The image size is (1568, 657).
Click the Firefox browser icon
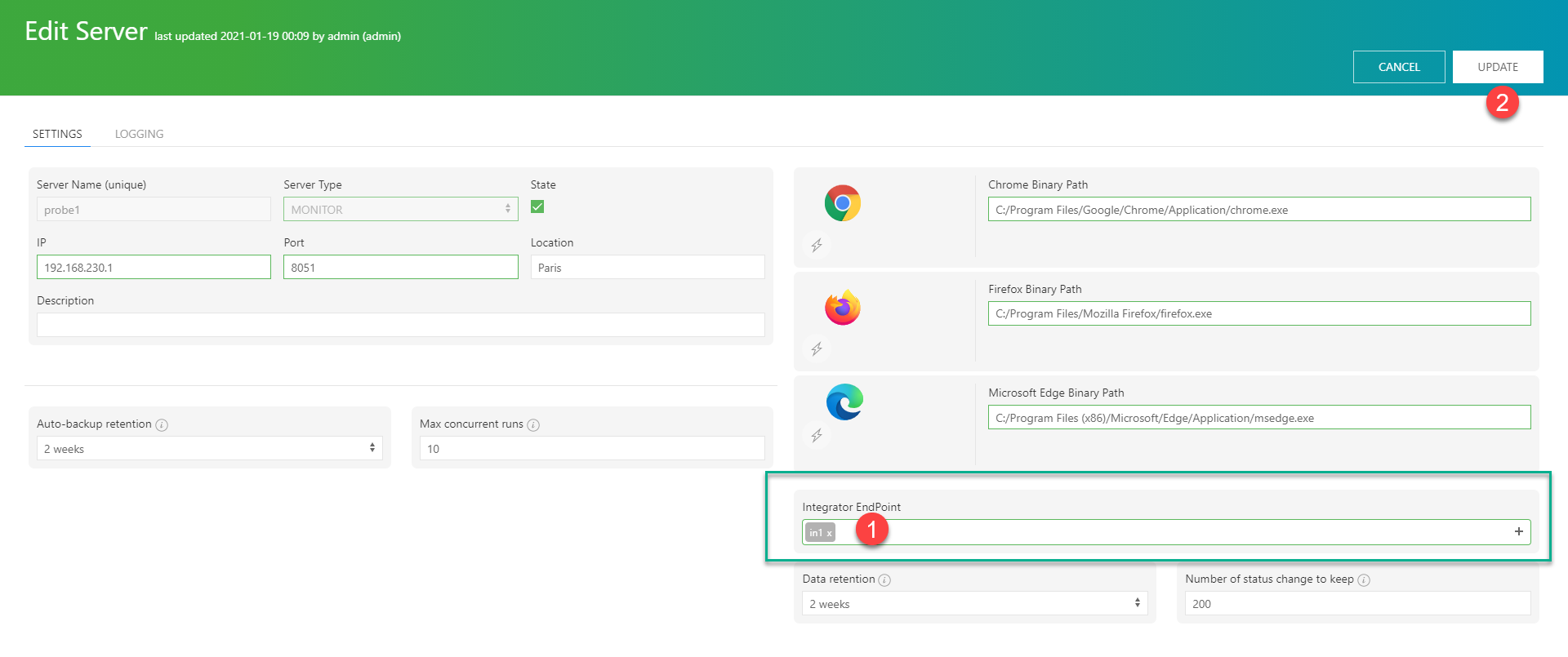pyautogui.click(x=842, y=308)
